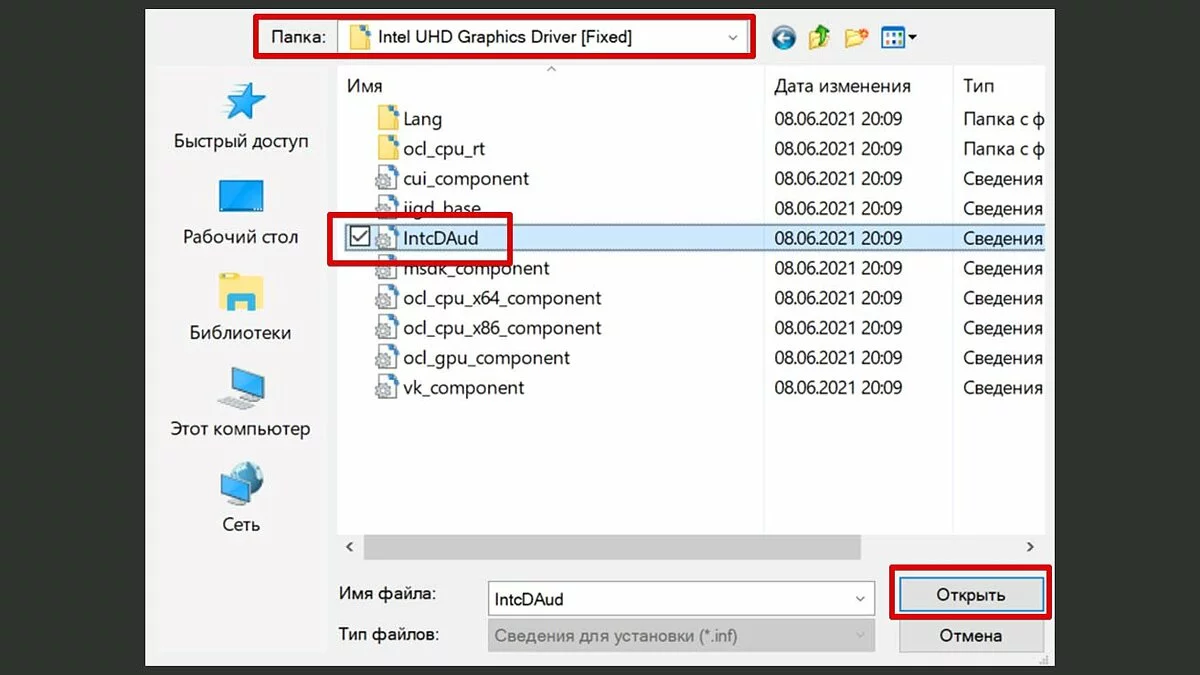Screen dimensions: 1200x675
Task: Open Network (Сеть) location
Action: click(x=241, y=497)
